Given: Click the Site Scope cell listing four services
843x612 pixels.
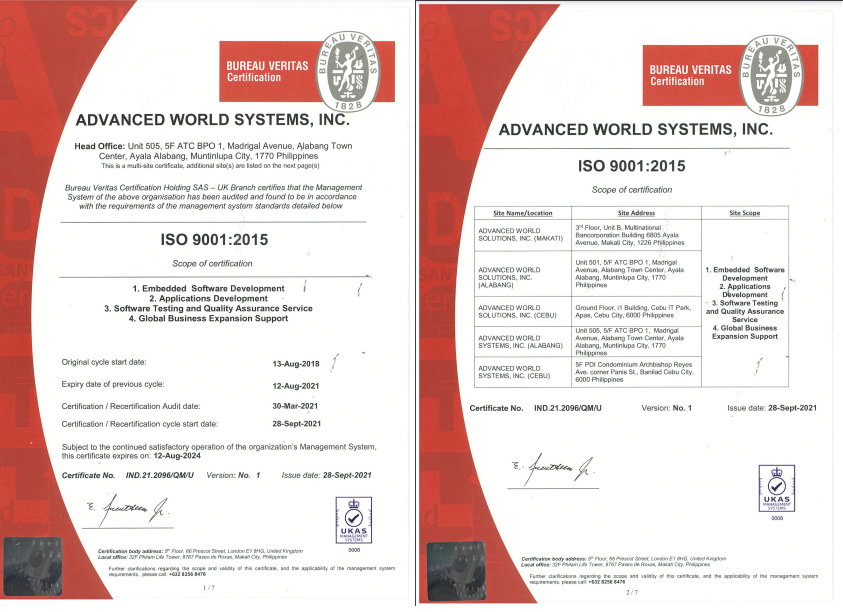Looking at the screenshot, I should pyautogui.click(x=745, y=303).
